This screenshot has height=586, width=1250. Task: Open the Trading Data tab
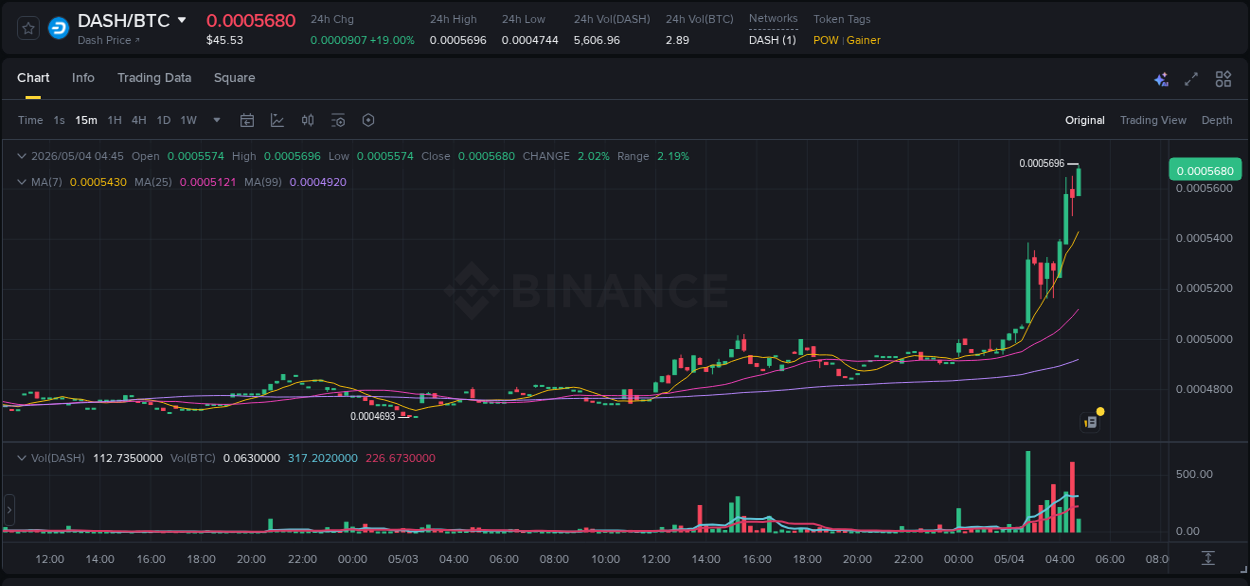point(154,78)
